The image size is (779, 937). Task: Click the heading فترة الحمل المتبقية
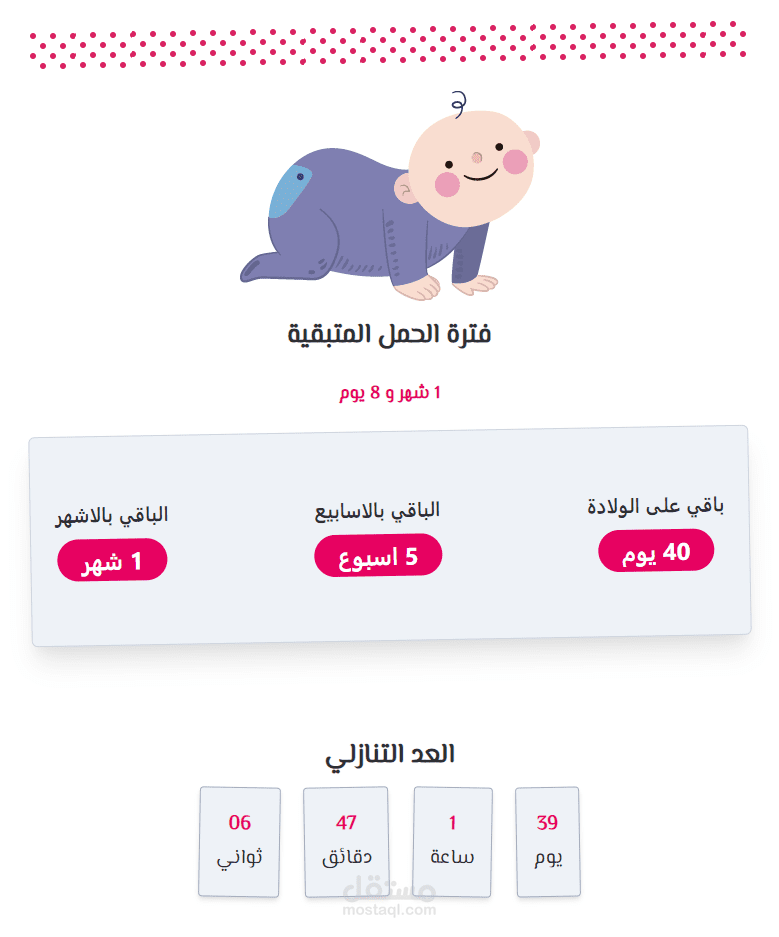[390, 334]
